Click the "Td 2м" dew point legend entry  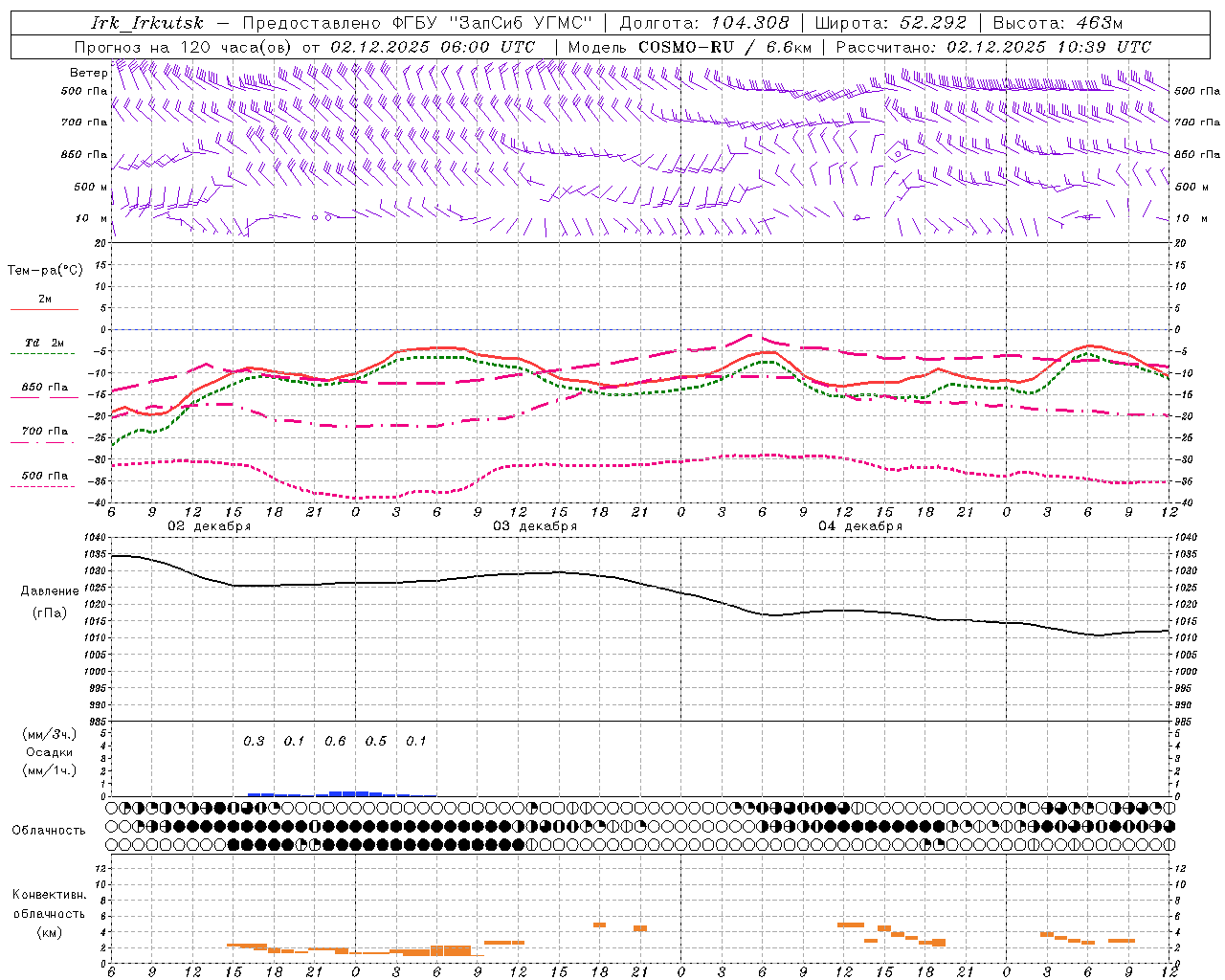point(45,343)
